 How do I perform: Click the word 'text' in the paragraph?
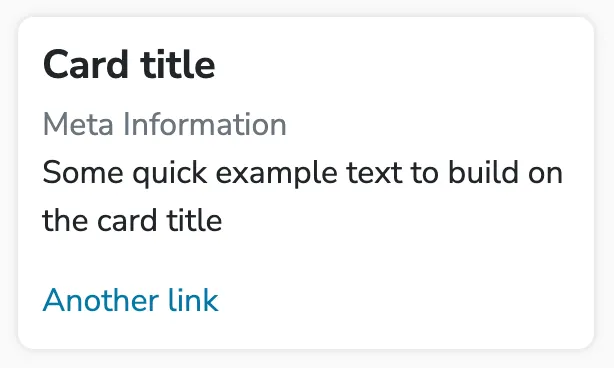click(x=374, y=173)
